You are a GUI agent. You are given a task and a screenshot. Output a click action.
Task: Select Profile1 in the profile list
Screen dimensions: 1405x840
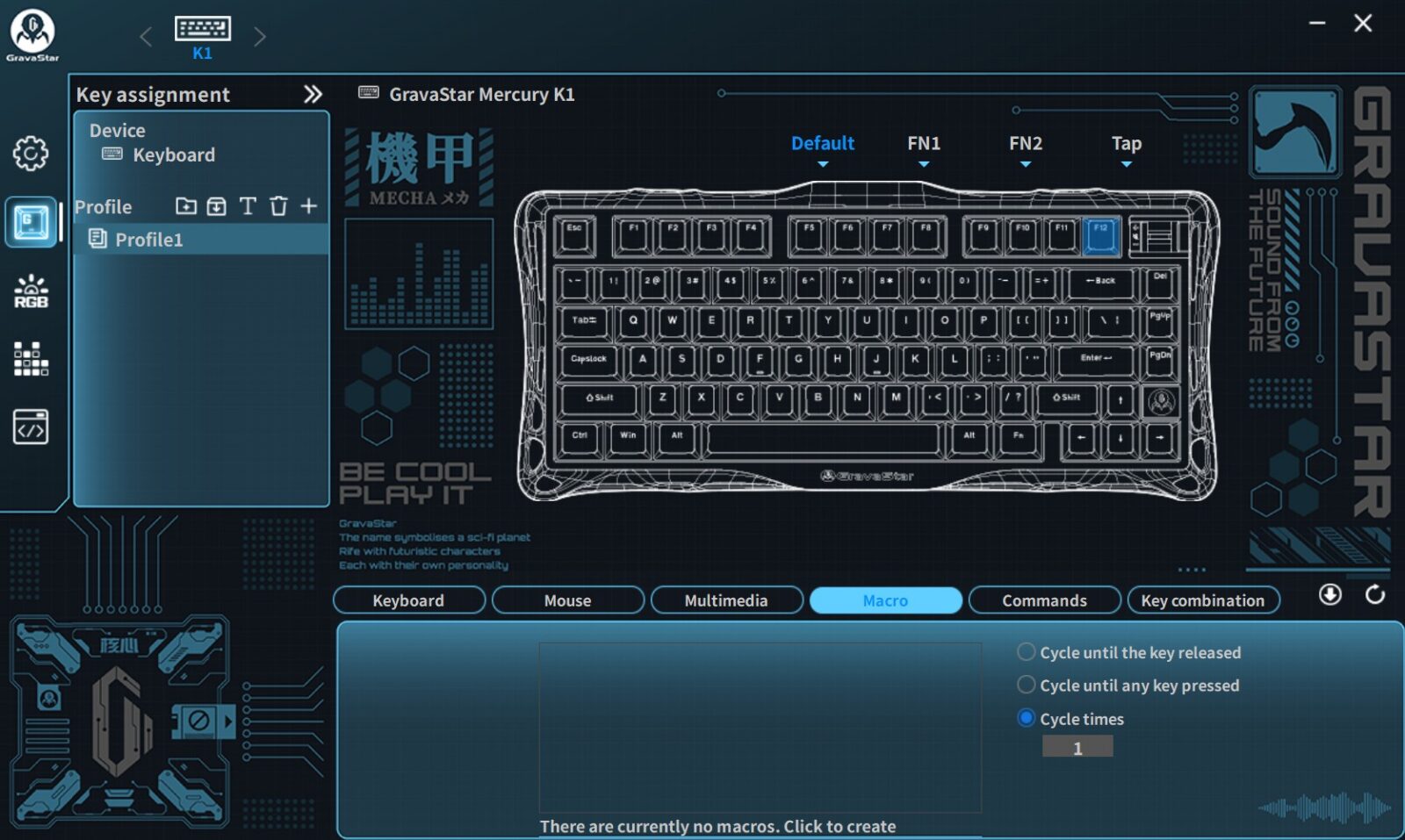(x=149, y=240)
